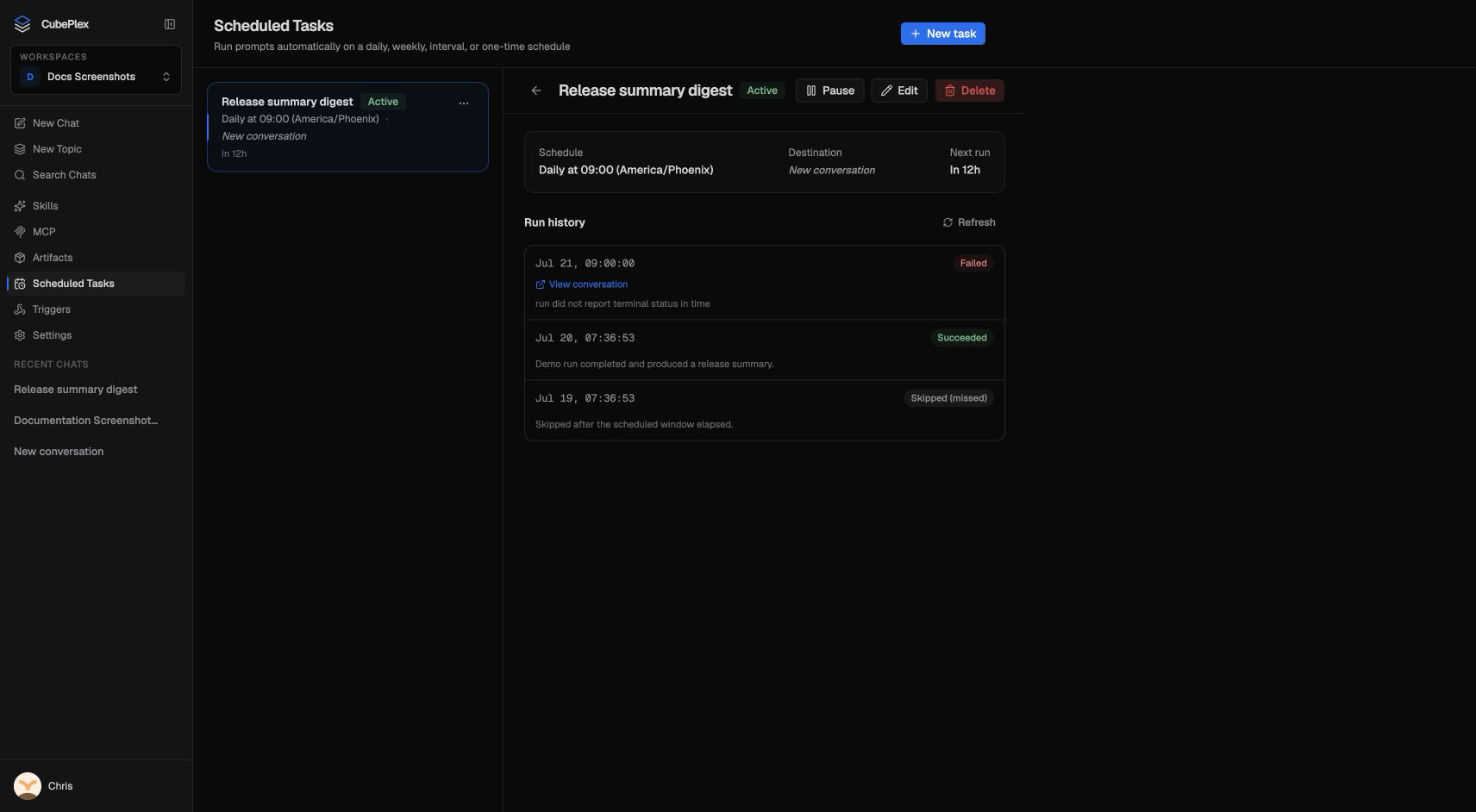Viewport: 1476px width, 812px height.
Task: Start a New Chat from sidebar
Action: (x=96, y=123)
